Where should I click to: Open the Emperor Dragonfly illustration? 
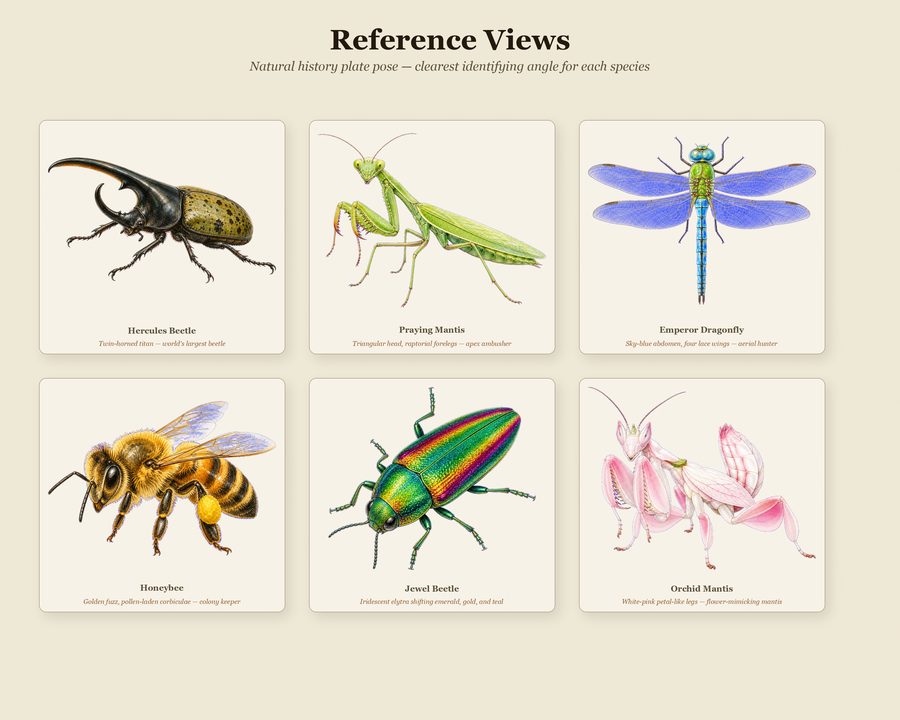(x=702, y=219)
